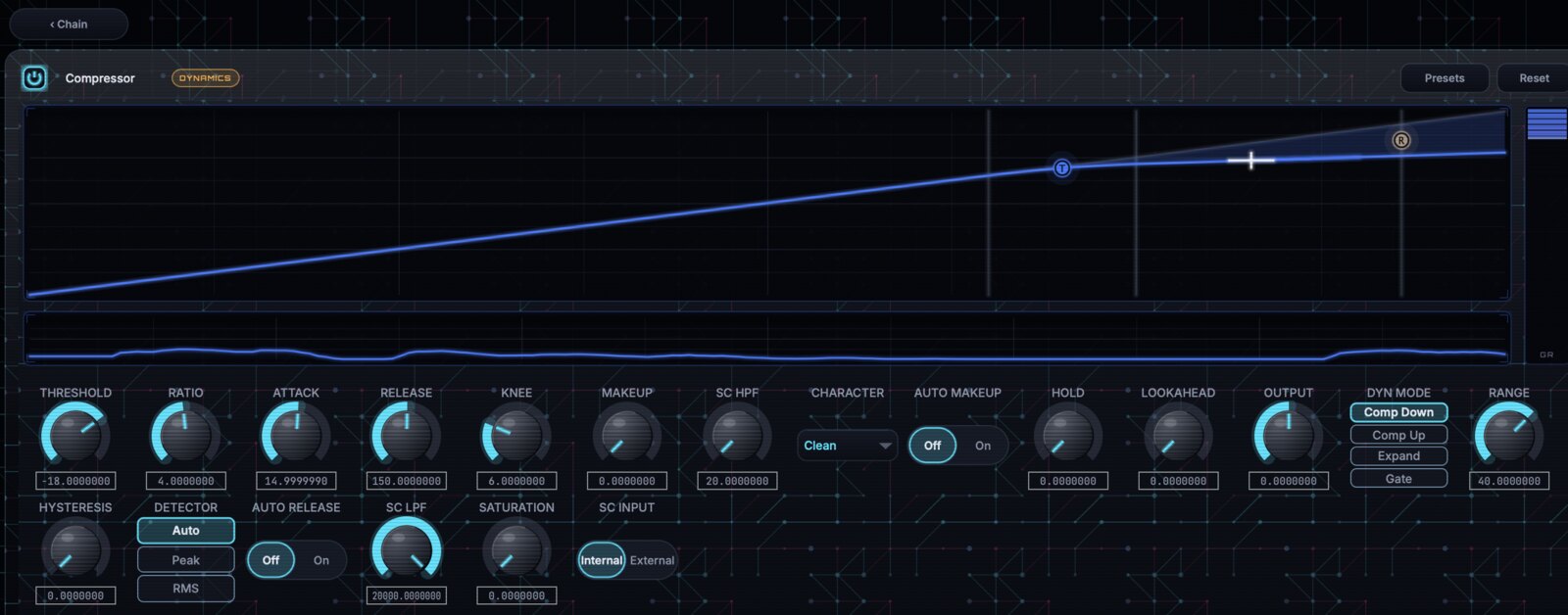Open the Character dropdown showing Clean
The width and height of the screenshot is (1568, 615).
[847, 446]
